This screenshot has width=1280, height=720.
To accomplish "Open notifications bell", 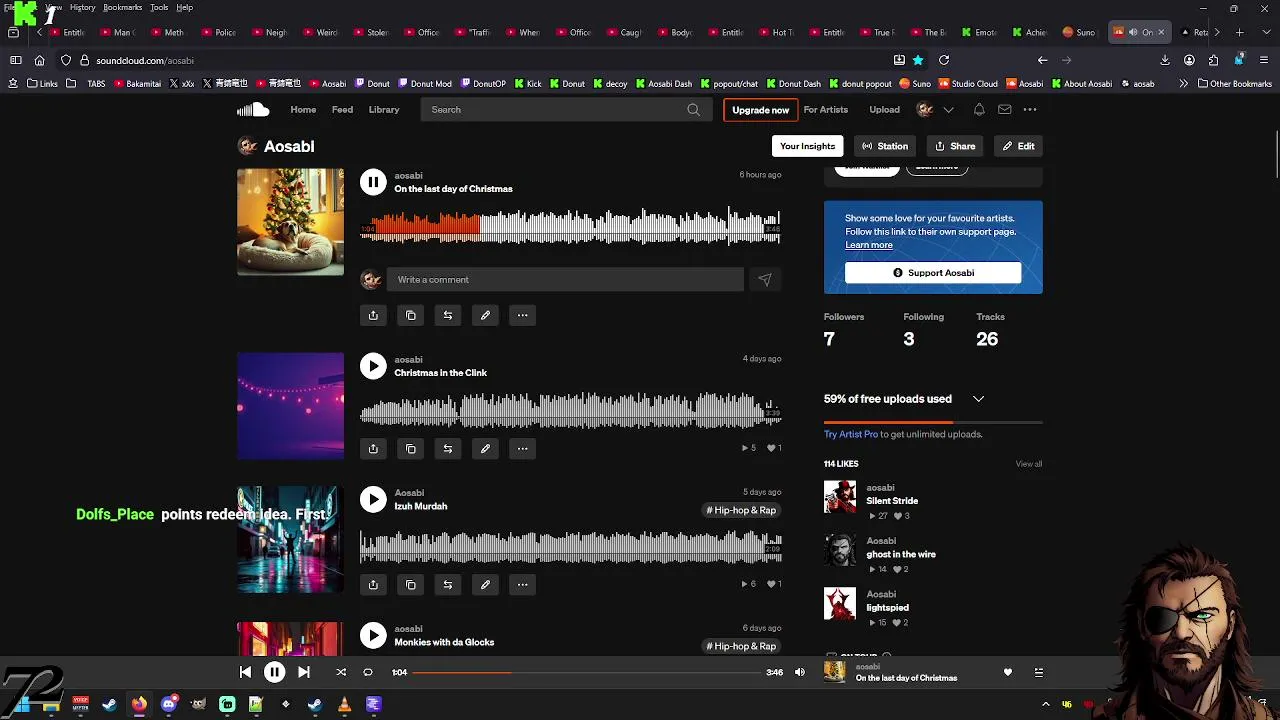I will point(979,110).
